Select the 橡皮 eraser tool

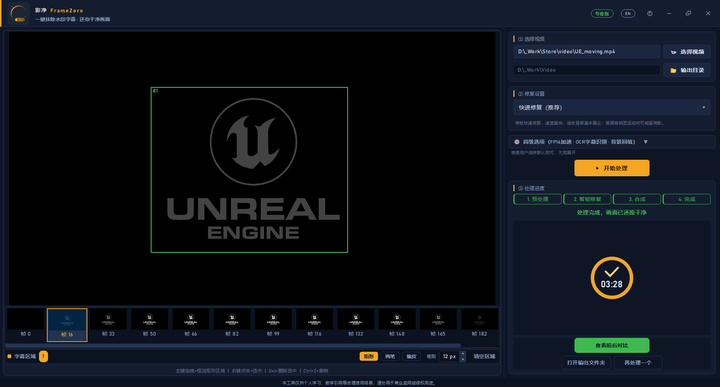coord(411,356)
